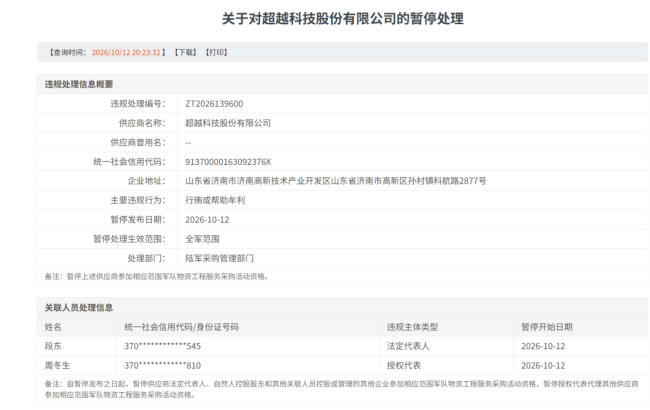This screenshot has height=410, width=650.
Task: Select the start date in 段东's row
Action: (543, 346)
